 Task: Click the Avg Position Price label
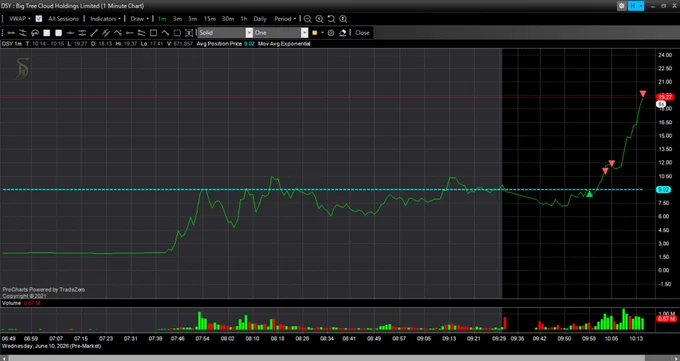(219, 44)
